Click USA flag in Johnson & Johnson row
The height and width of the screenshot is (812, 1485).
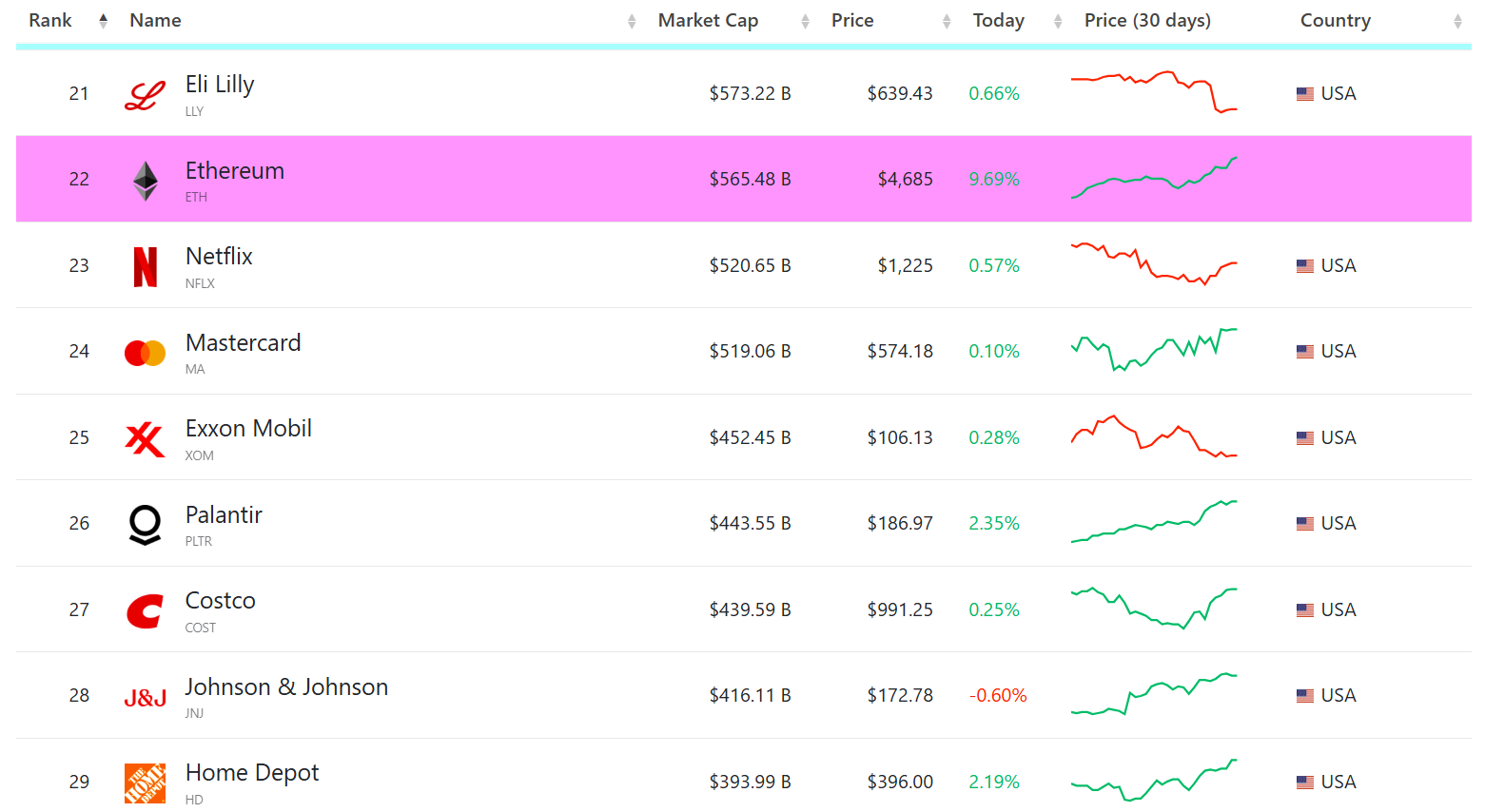coord(1305,696)
